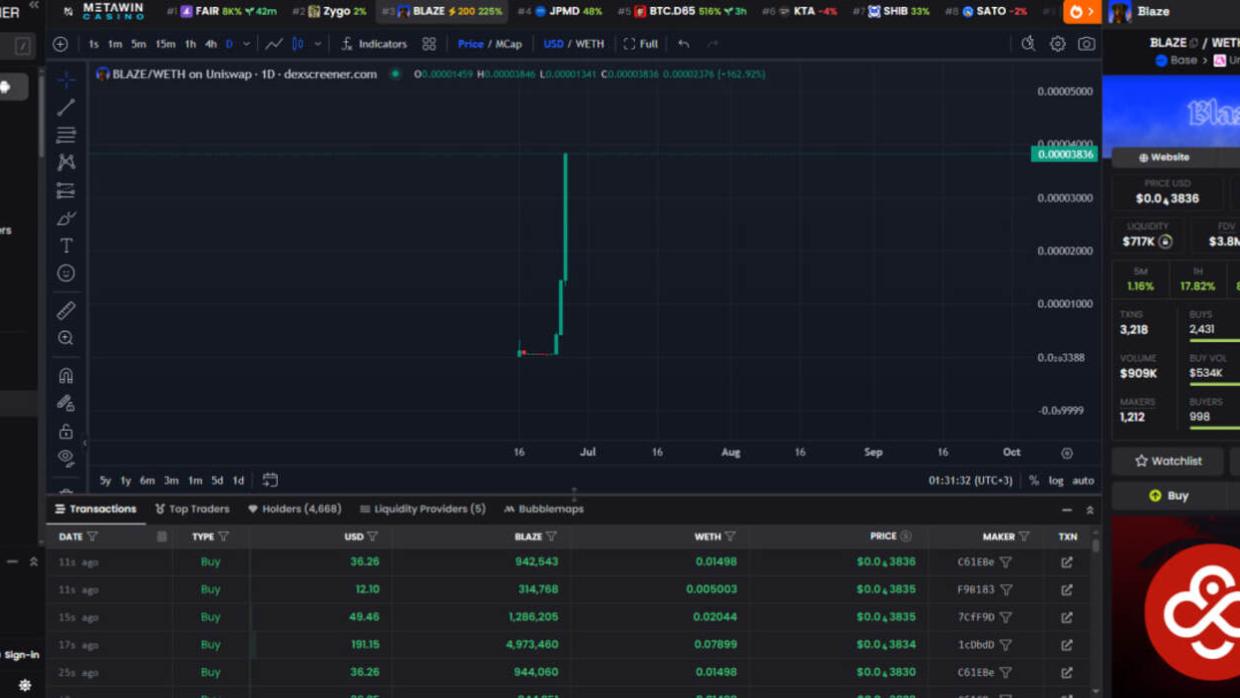Toggle magnet mode for drawings
The height and width of the screenshot is (698, 1240).
[66, 376]
